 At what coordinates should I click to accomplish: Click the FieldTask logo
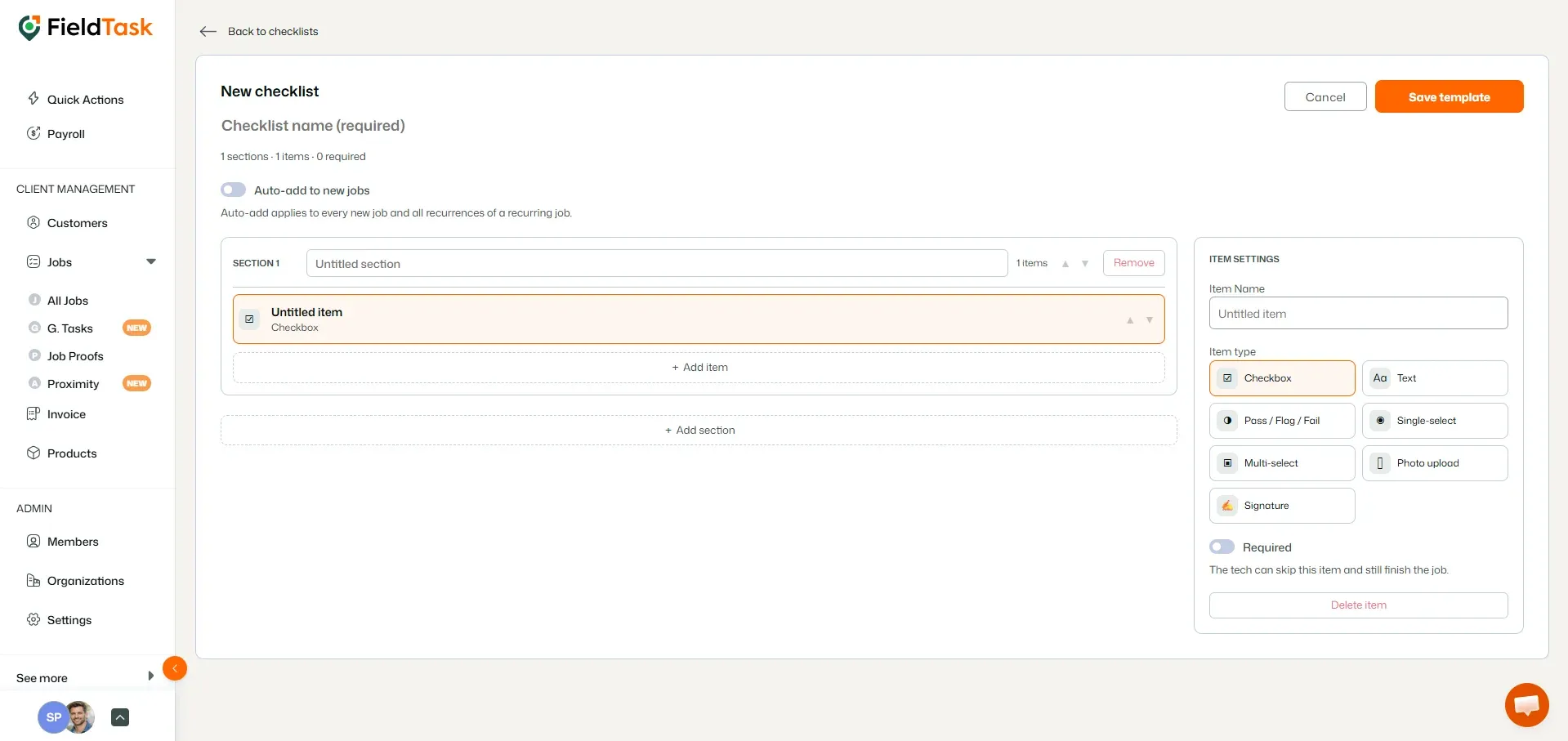tap(85, 28)
